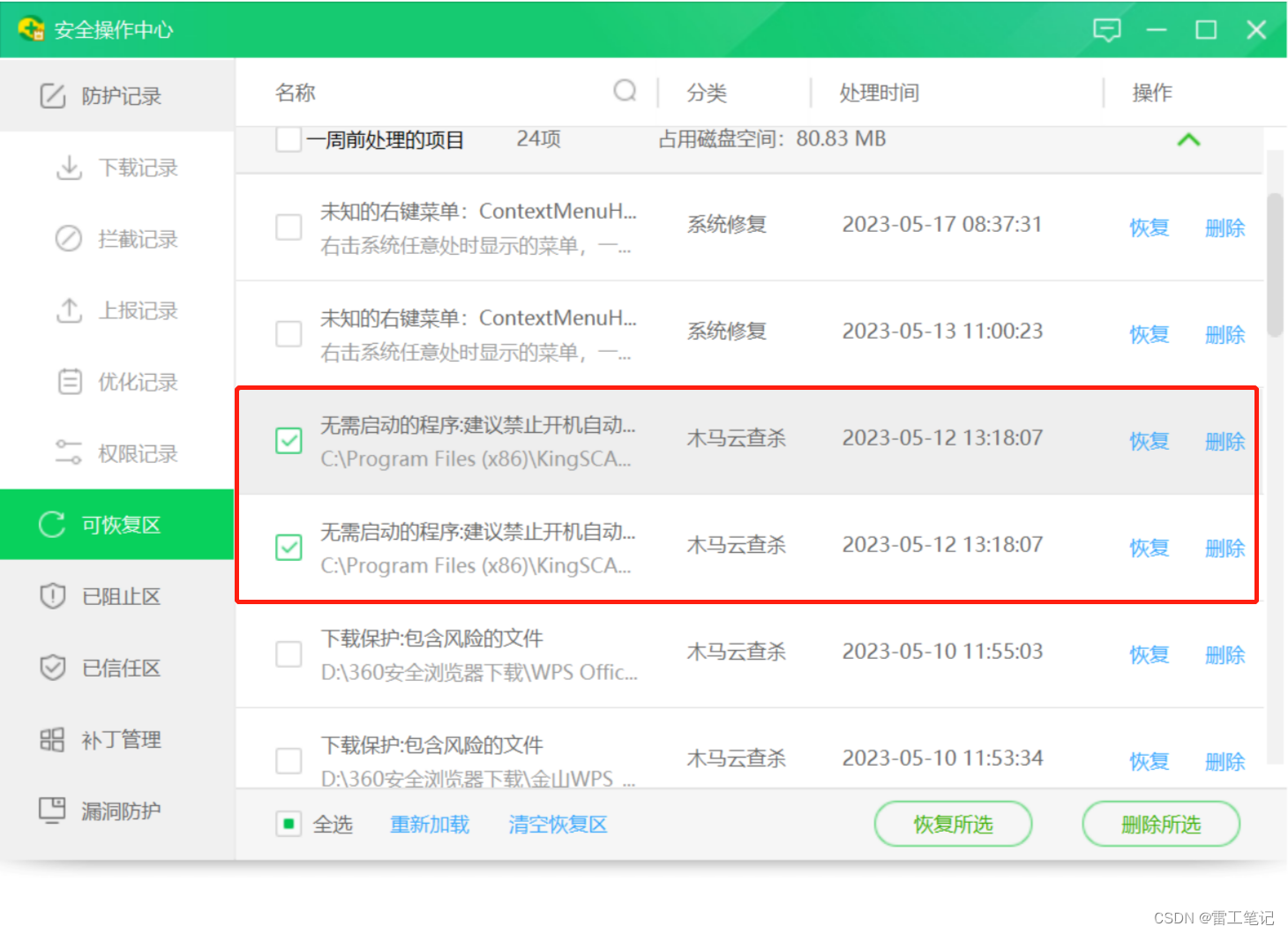Viewport: 1288px width, 934px height.
Task: Click 删除所选 button
Action: click(x=1161, y=824)
